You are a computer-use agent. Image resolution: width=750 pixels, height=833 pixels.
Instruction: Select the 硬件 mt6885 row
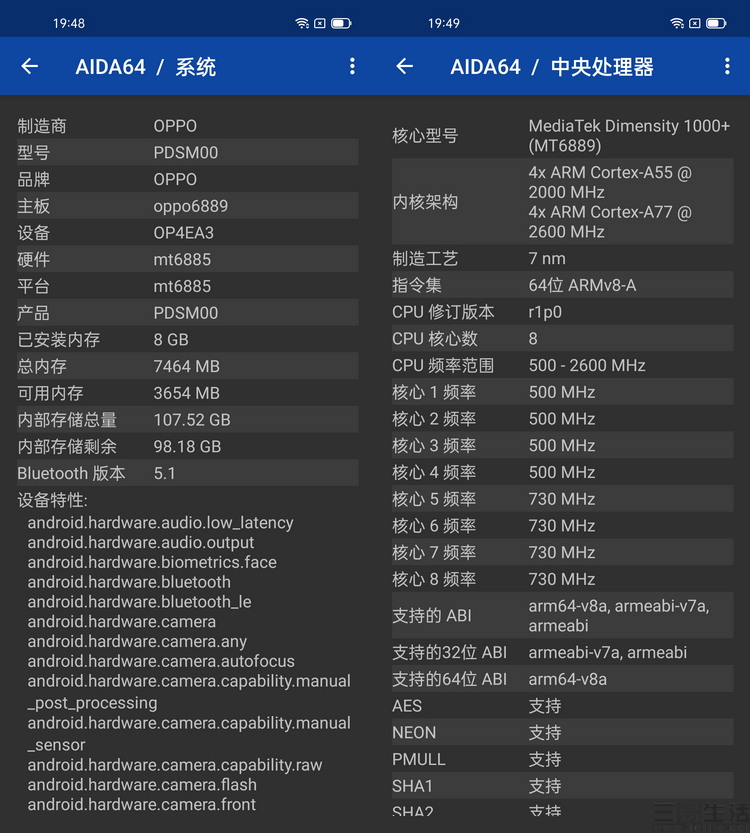(x=188, y=259)
